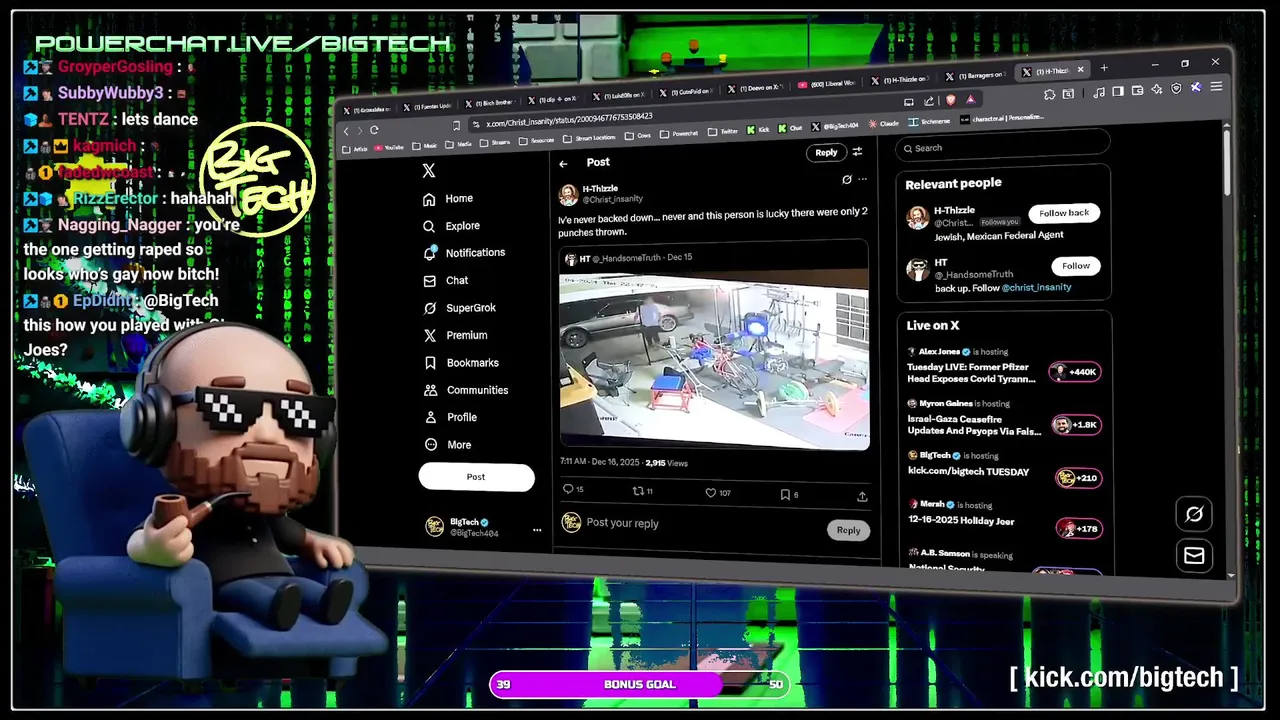Open the @christ_insanity link in HT bio
The width and height of the screenshot is (1280, 720).
tap(1038, 288)
